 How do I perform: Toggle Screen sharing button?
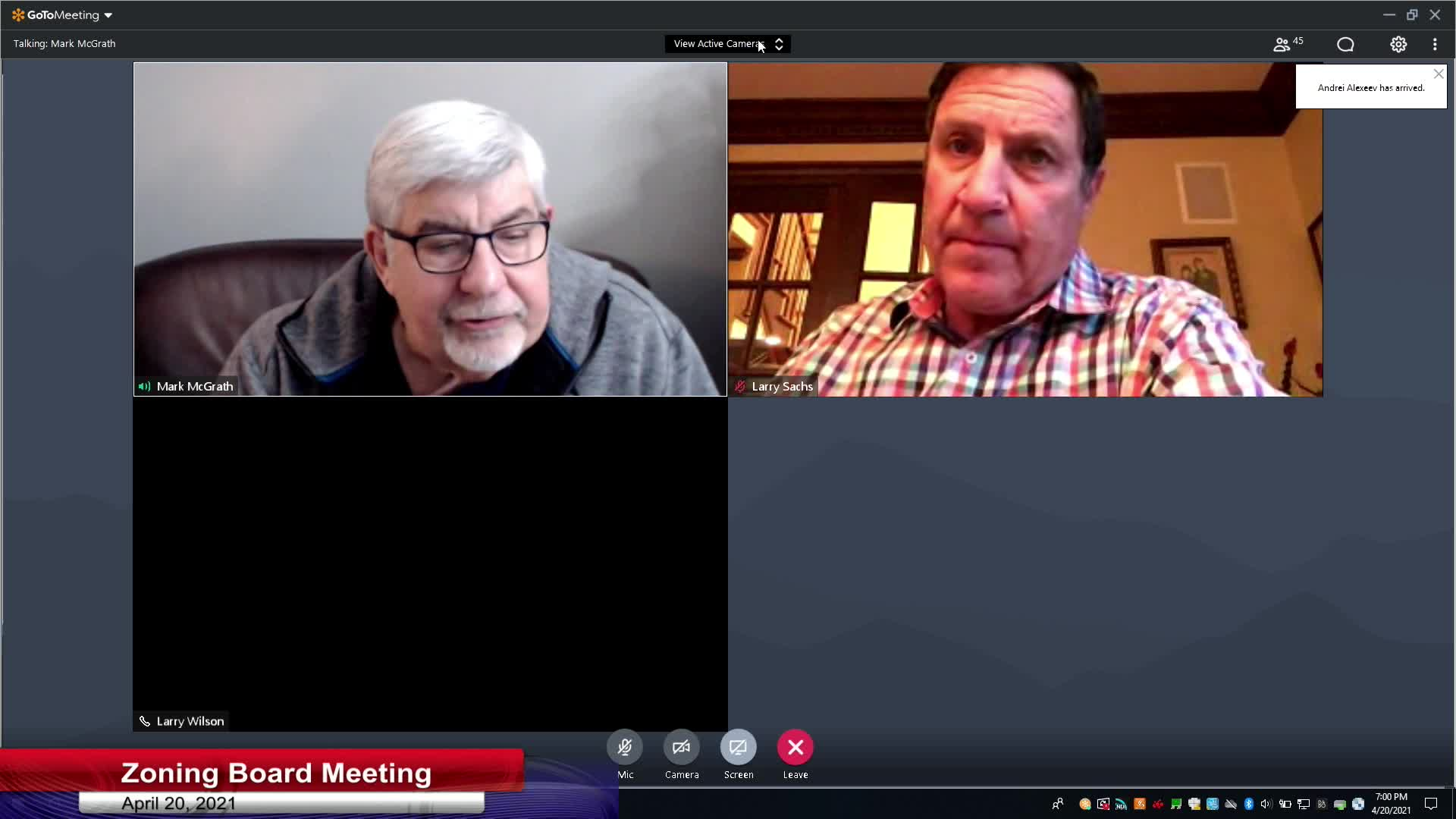(738, 748)
